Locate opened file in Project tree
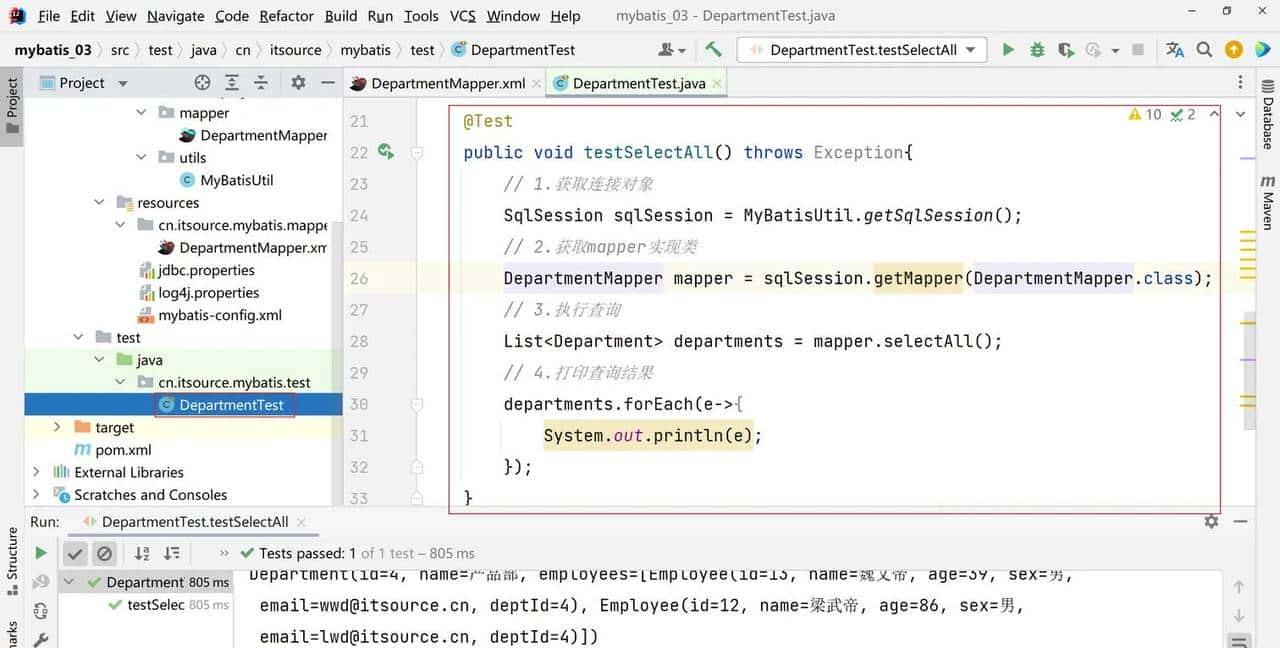This screenshot has height=648, width=1280. pos(203,83)
